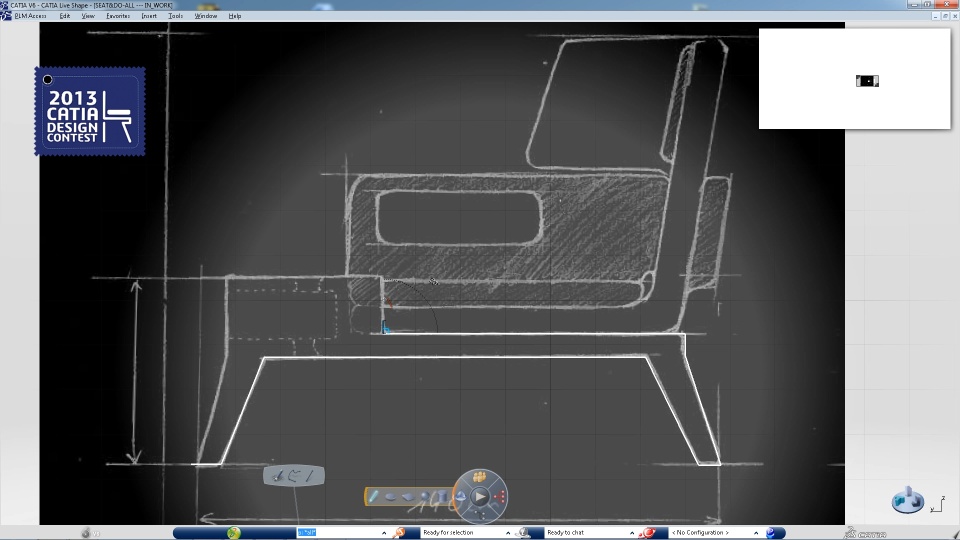The height and width of the screenshot is (540, 960).
Task: Click the overview map thumbnail marker
Action: (x=867, y=81)
